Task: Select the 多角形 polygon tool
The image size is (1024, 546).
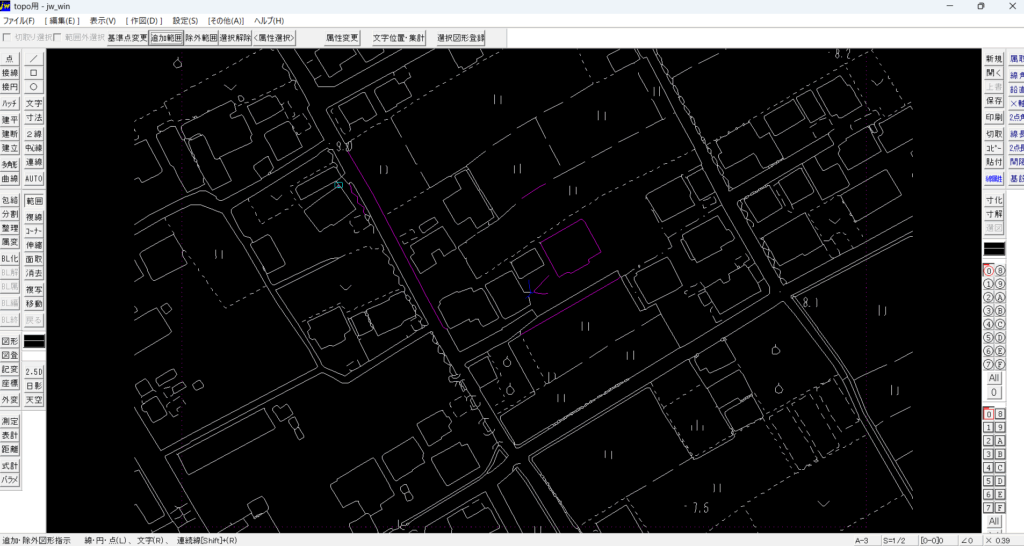Action: pyautogui.click(x=10, y=164)
